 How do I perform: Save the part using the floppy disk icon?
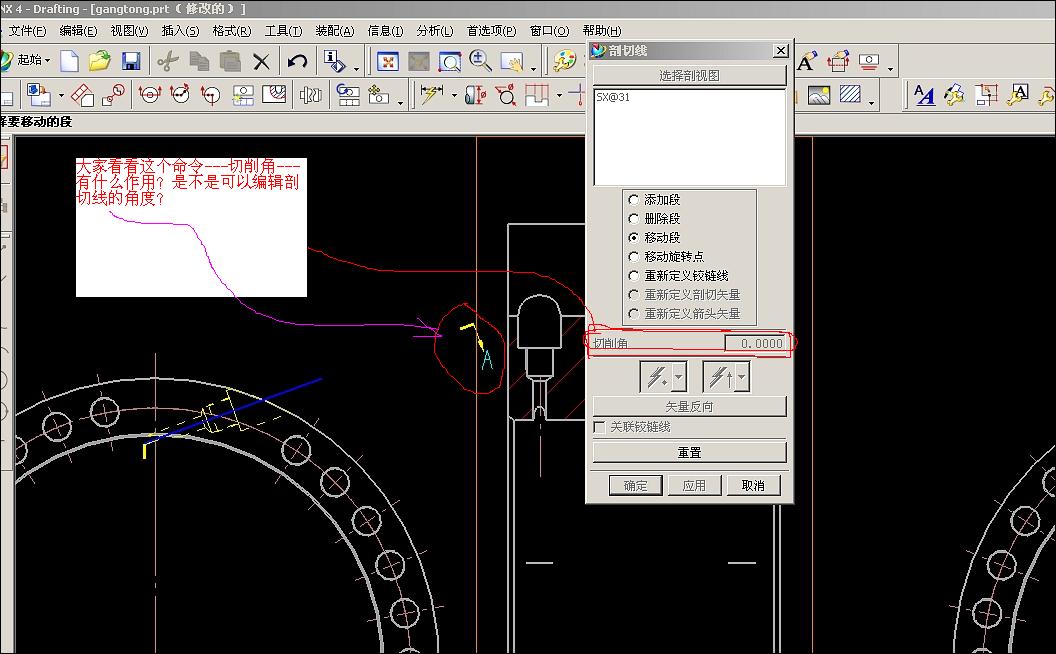(x=131, y=61)
